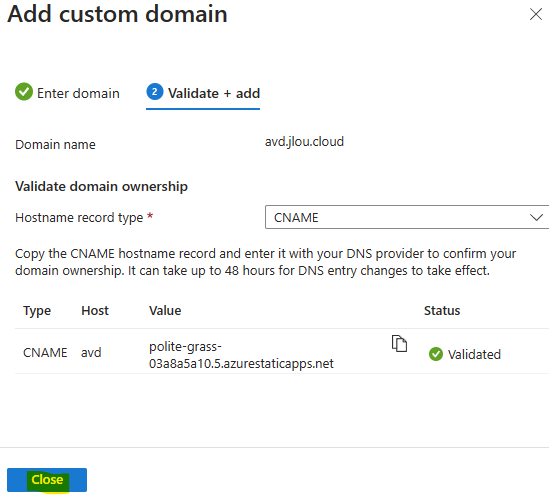Click the Validated status text

[x=474, y=354]
